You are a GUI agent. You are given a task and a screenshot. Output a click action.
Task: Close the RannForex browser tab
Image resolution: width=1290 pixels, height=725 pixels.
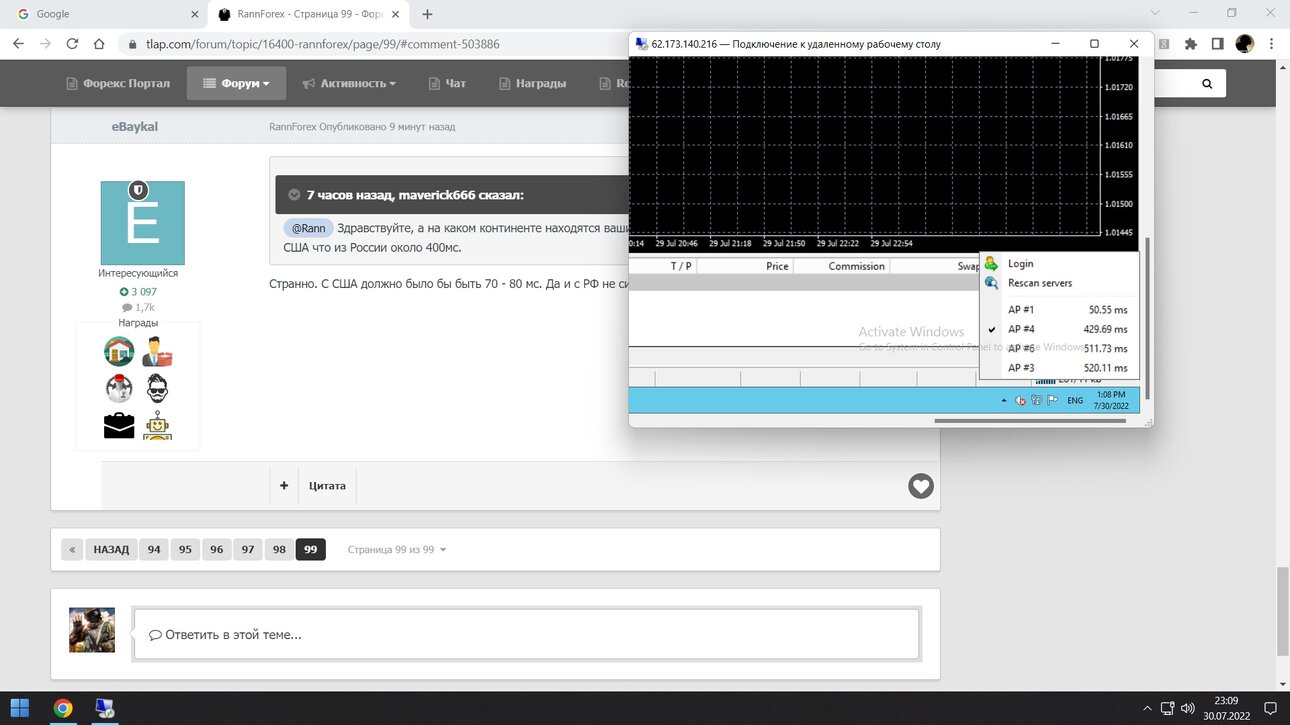pyautogui.click(x=398, y=14)
